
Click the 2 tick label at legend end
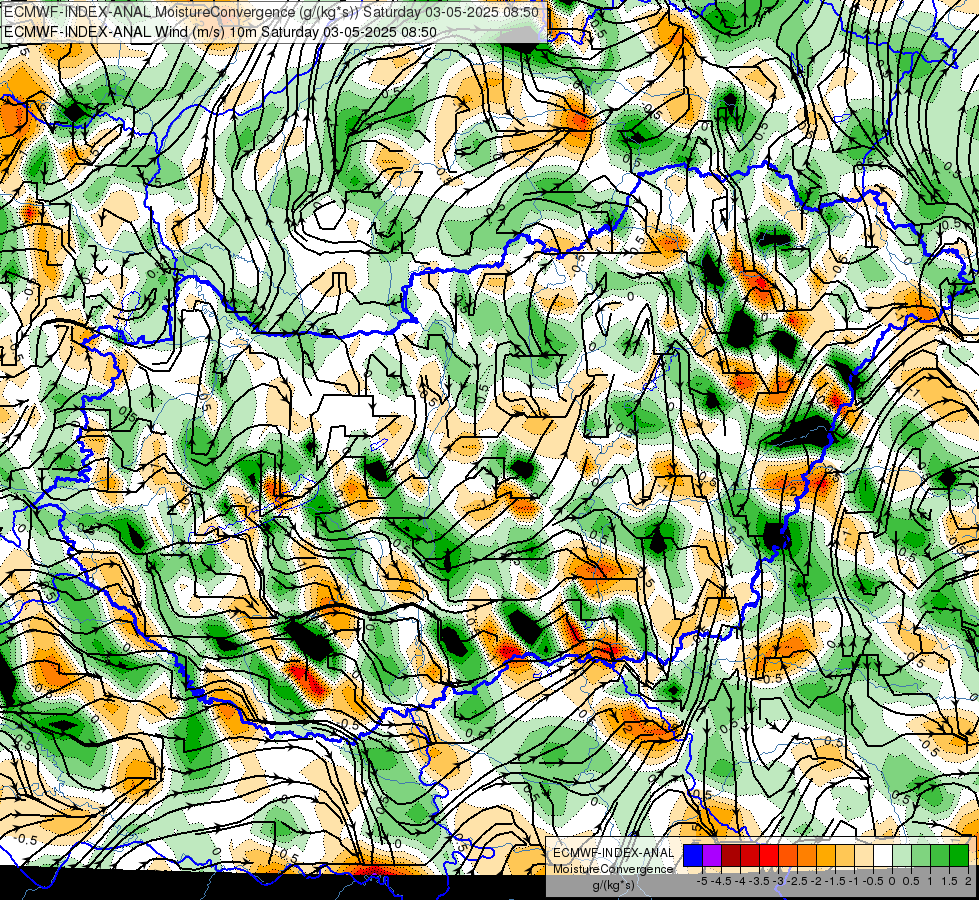968,881
